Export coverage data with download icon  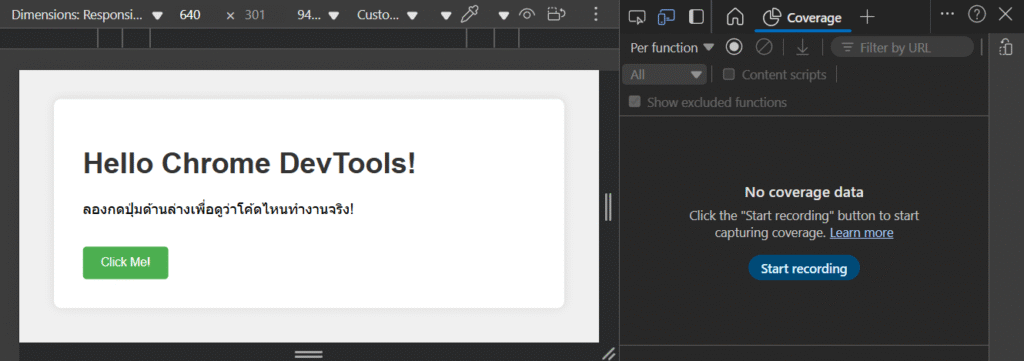[x=802, y=47]
